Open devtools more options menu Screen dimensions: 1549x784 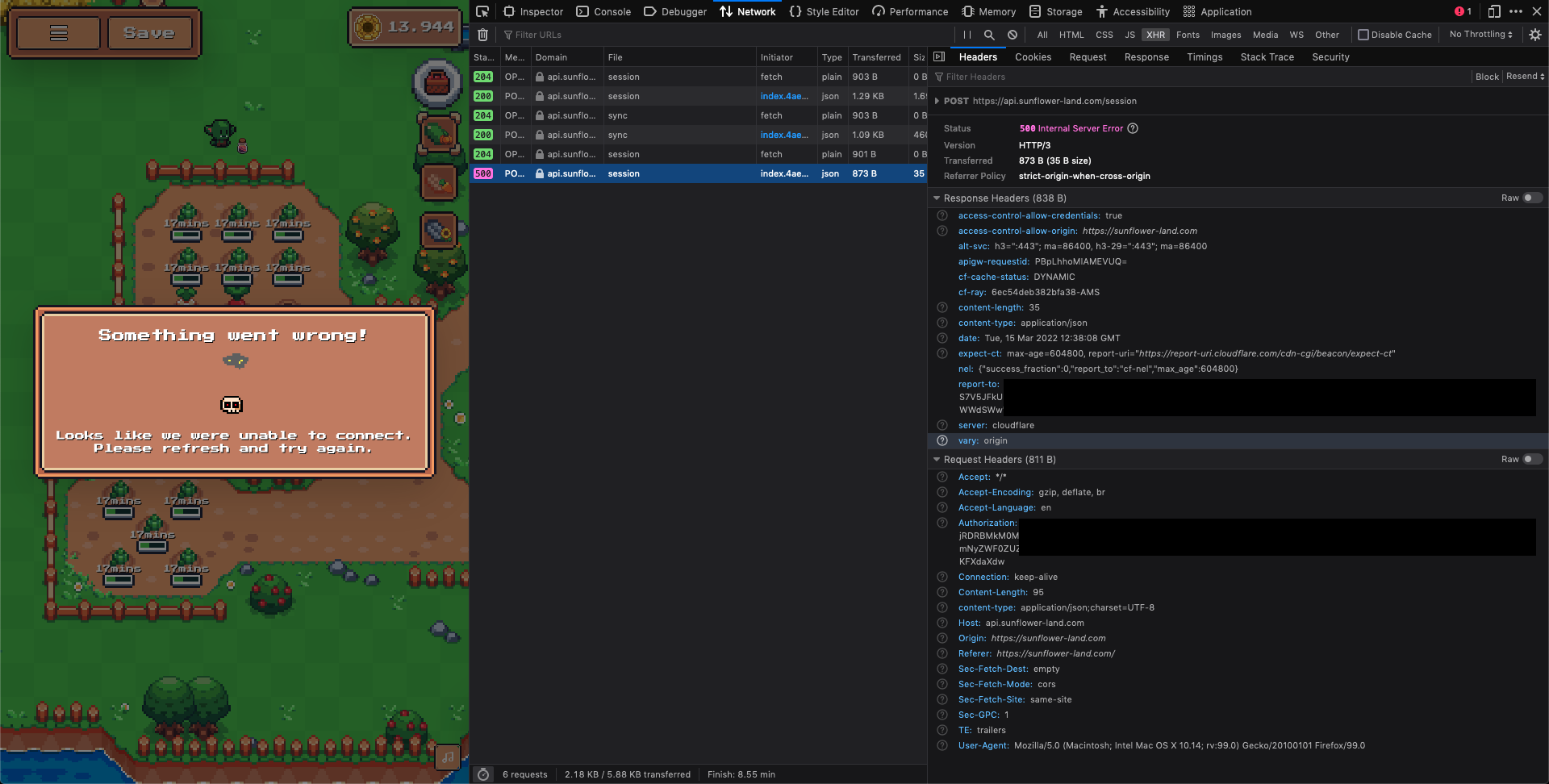click(1516, 11)
